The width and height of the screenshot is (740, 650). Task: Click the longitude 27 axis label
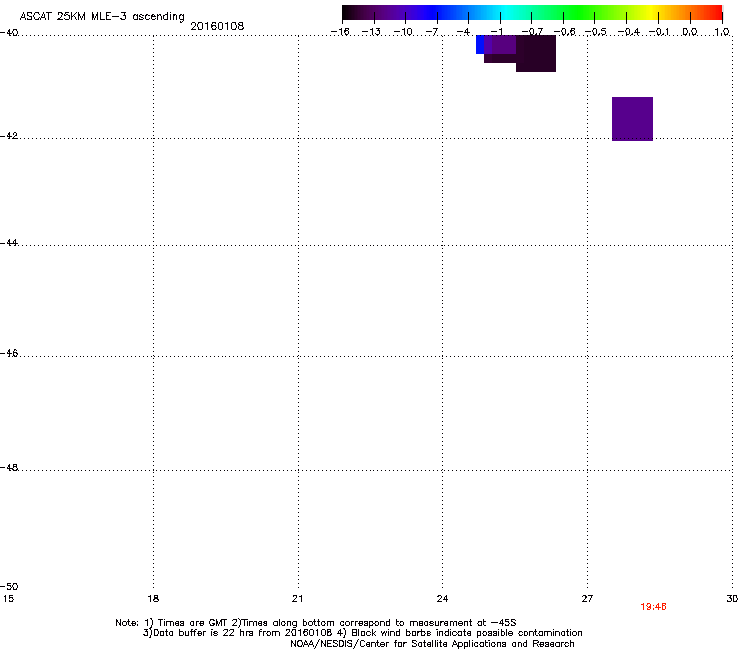tap(587, 599)
